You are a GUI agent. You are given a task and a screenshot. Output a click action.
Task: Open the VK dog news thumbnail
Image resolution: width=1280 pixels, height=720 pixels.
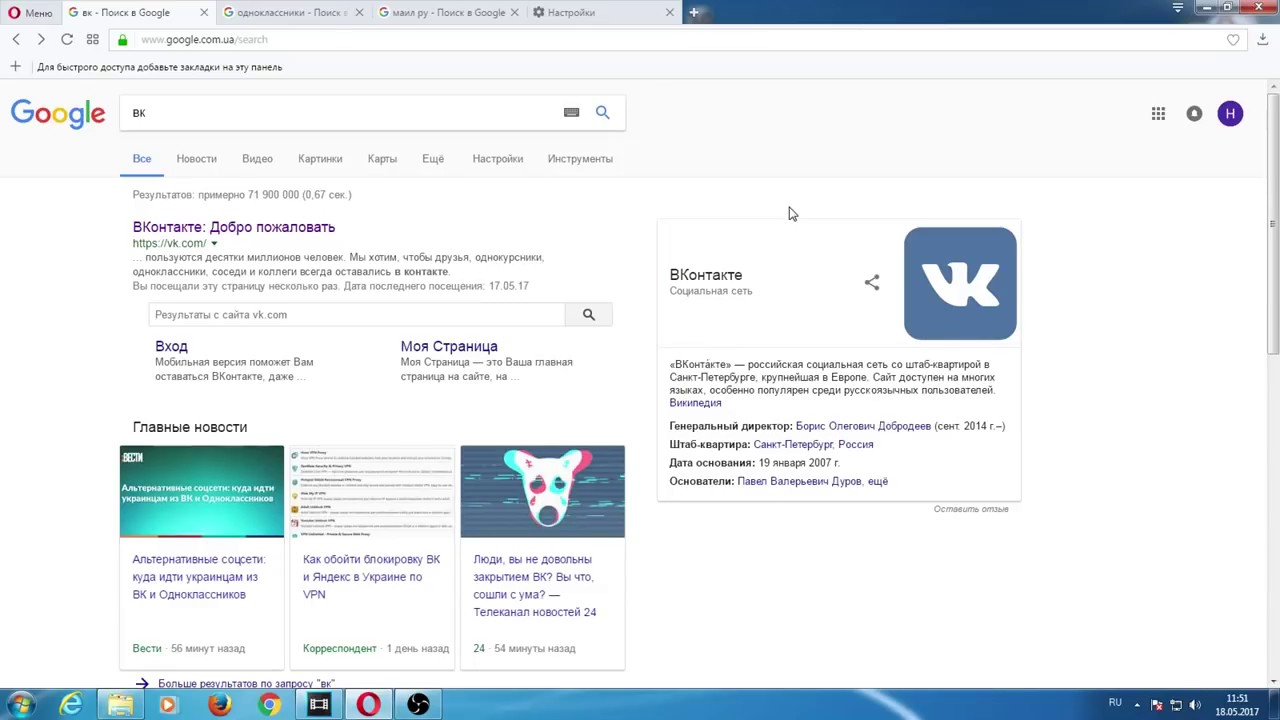tap(542, 492)
